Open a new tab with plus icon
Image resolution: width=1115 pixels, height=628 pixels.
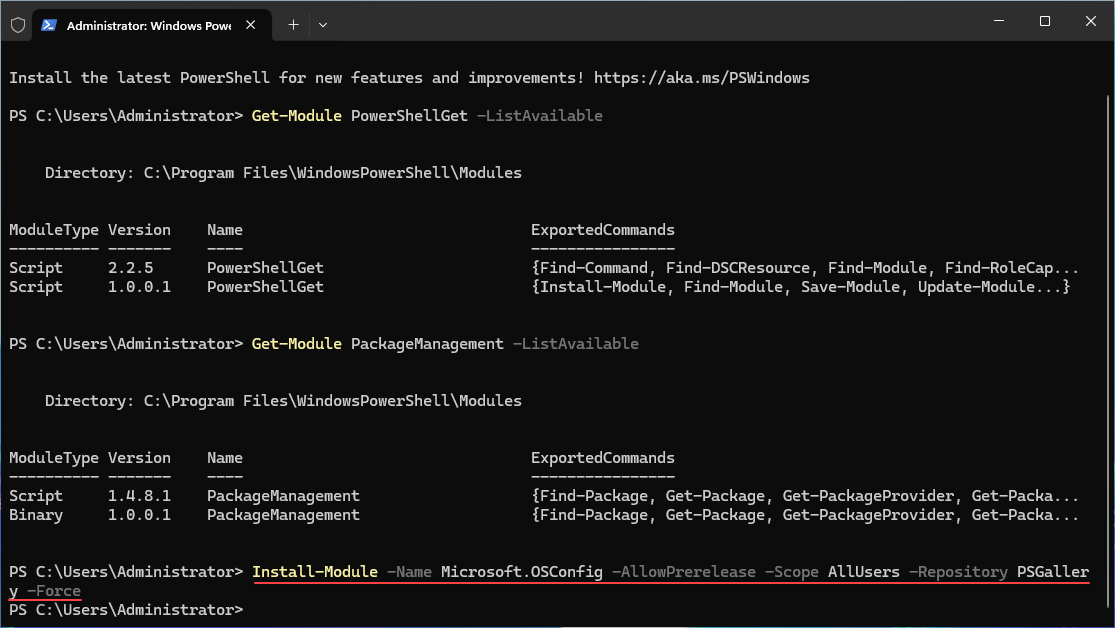tap(293, 25)
